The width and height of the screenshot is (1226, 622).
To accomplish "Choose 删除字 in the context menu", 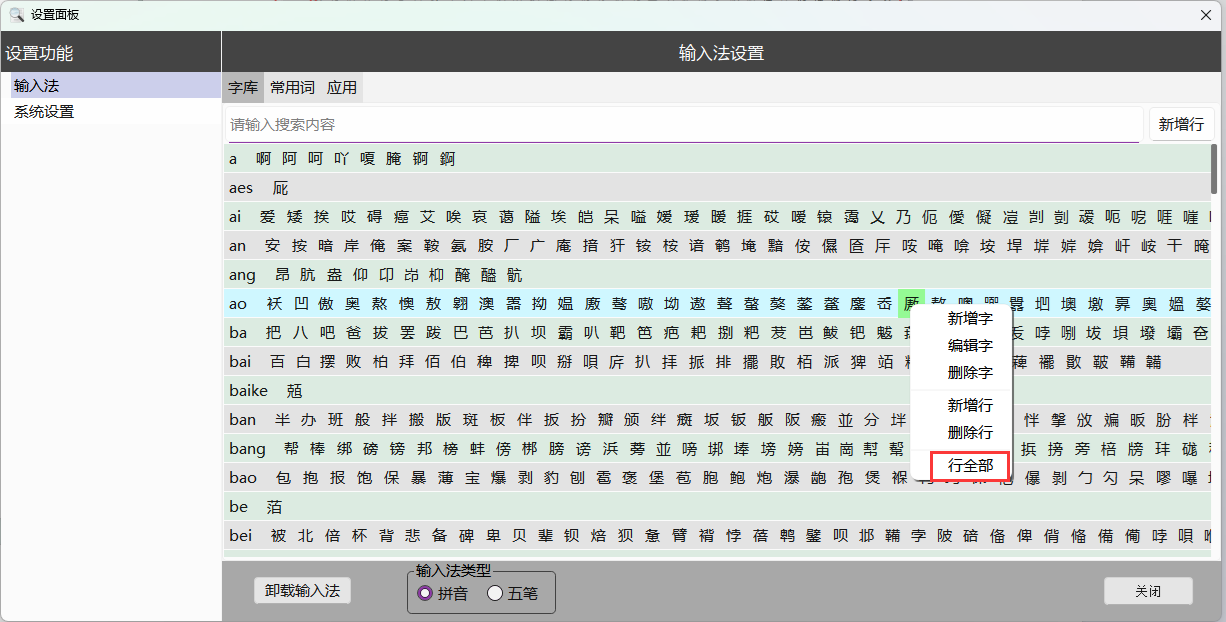I will [970, 373].
